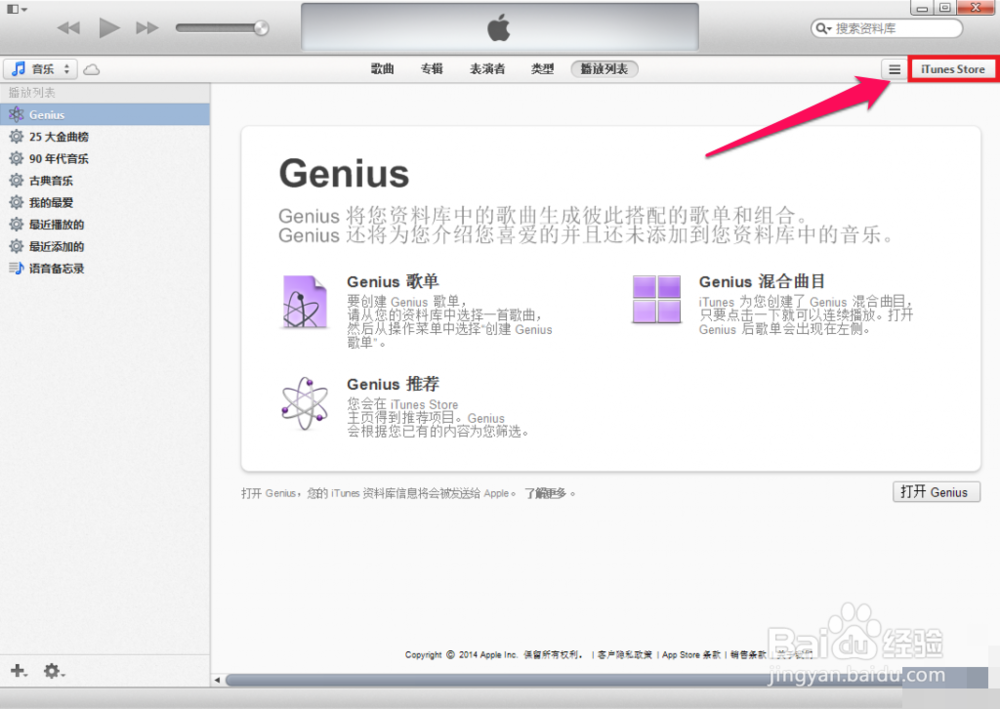Screen dimensions: 1000x709
Task: Open the 客户隐私政策 footer link
Action: 625,655
